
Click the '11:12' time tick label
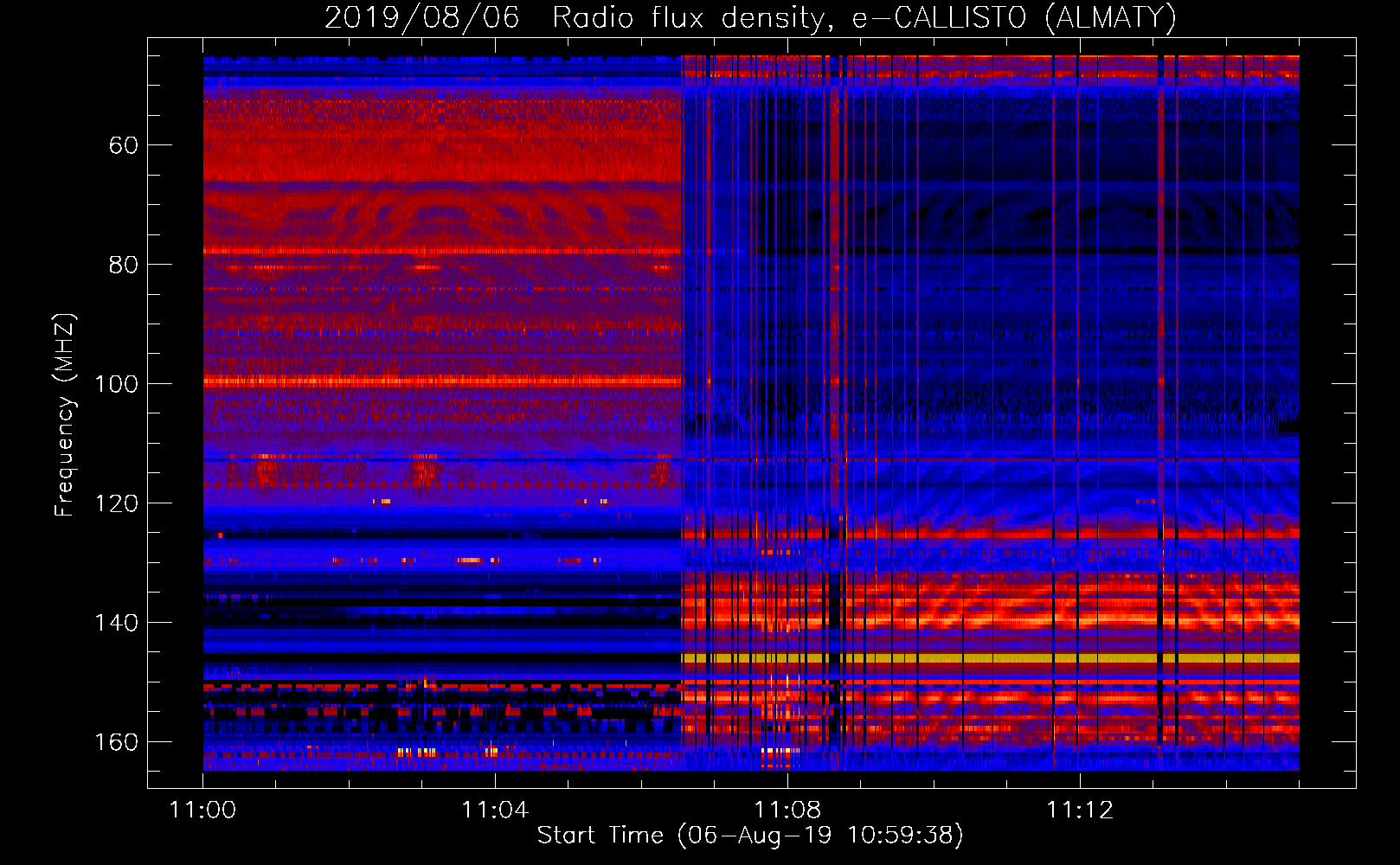pos(1080,811)
